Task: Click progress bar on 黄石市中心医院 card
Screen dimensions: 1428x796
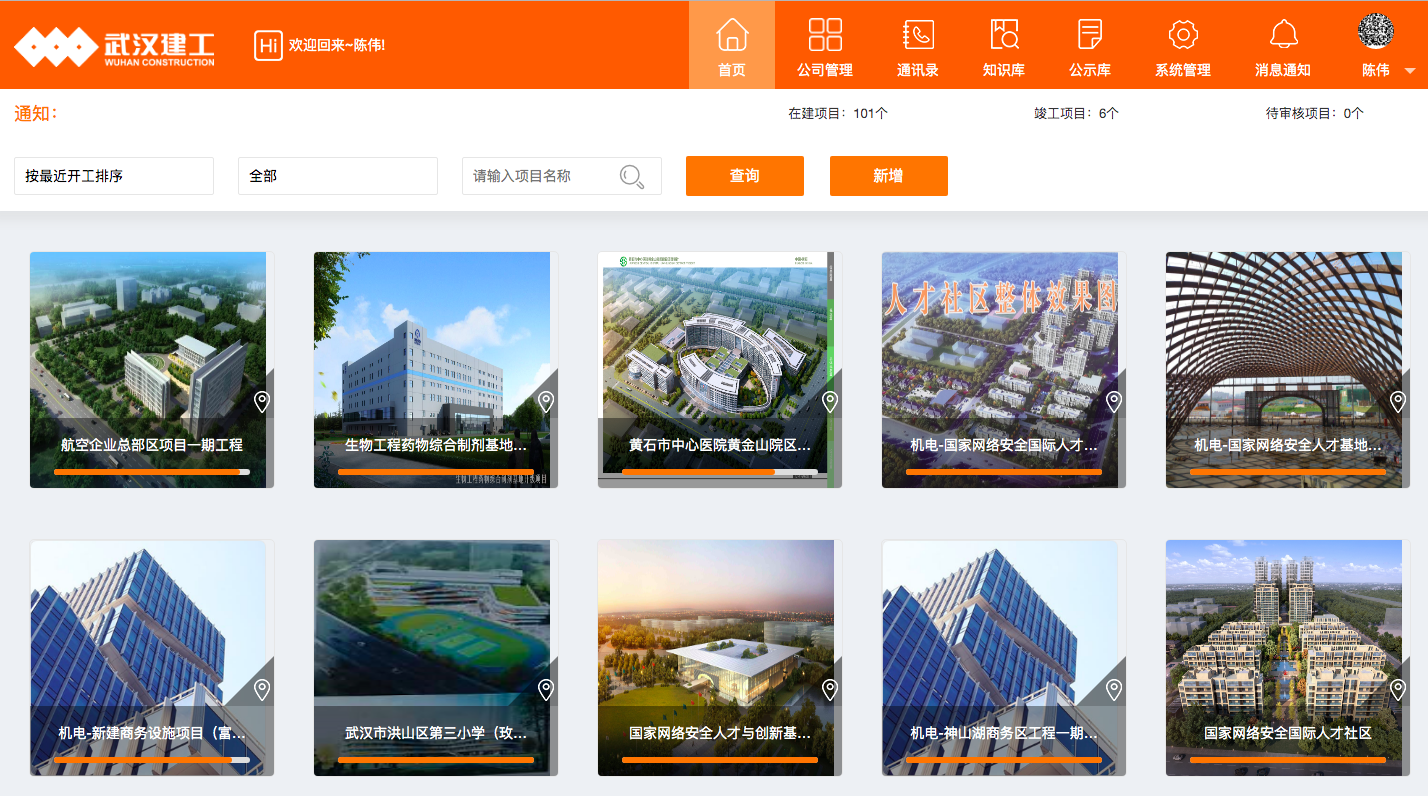Action: point(720,471)
